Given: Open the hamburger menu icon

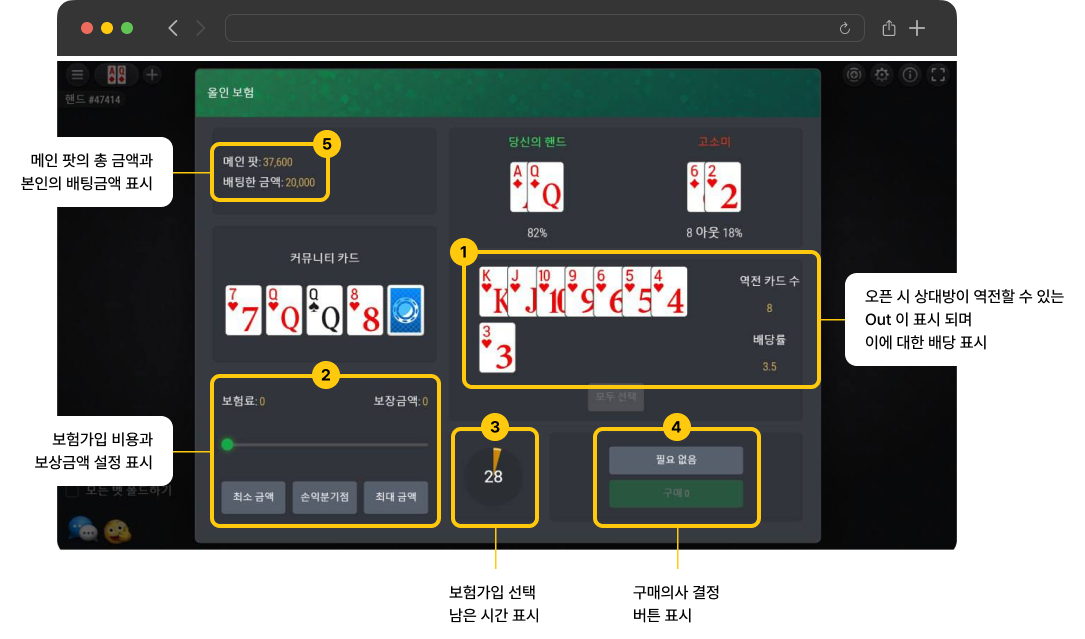Looking at the screenshot, I should (x=78, y=74).
